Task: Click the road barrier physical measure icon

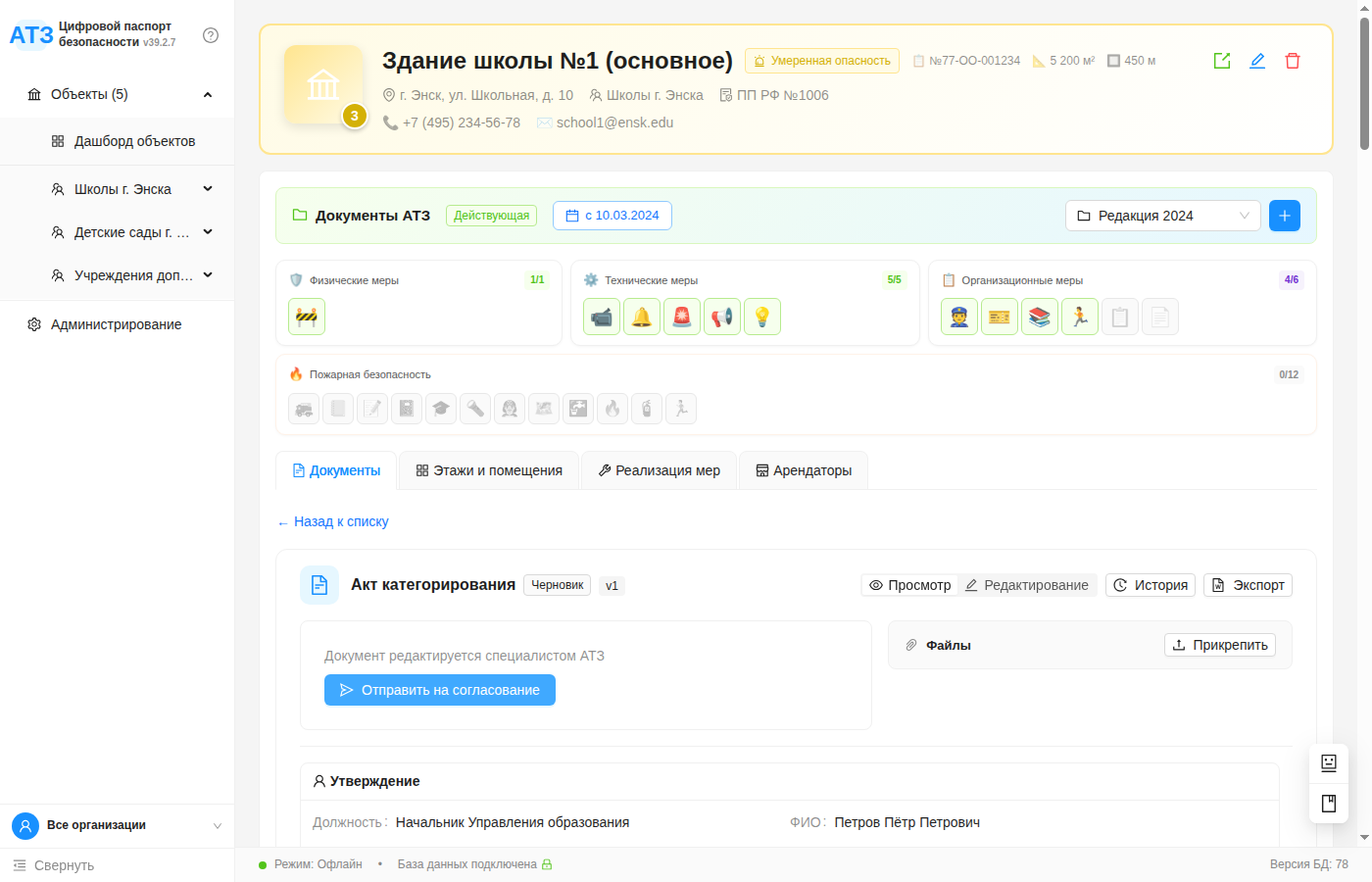Action: (x=306, y=316)
